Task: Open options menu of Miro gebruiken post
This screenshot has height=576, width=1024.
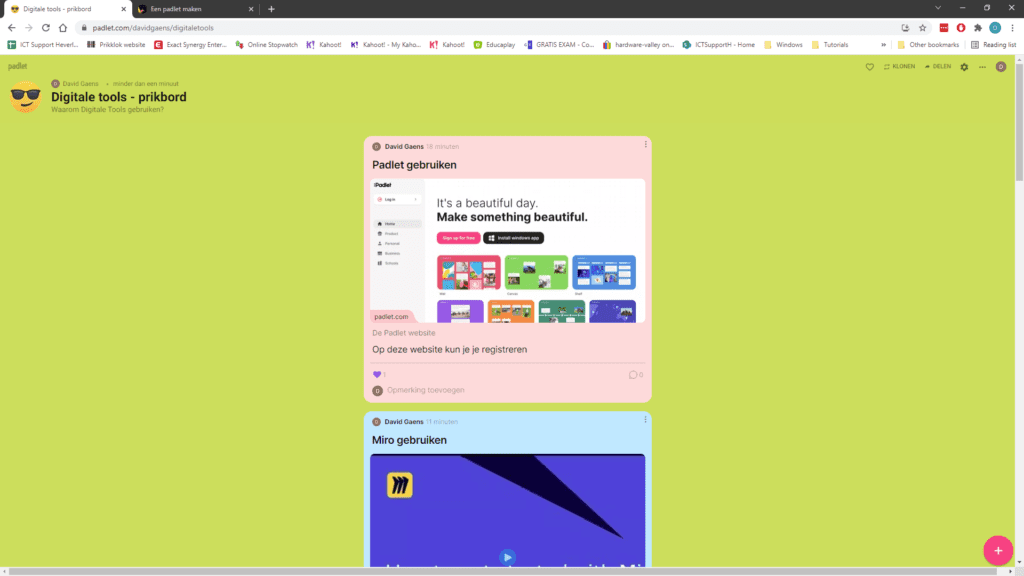Action: (x=645, y=420)
